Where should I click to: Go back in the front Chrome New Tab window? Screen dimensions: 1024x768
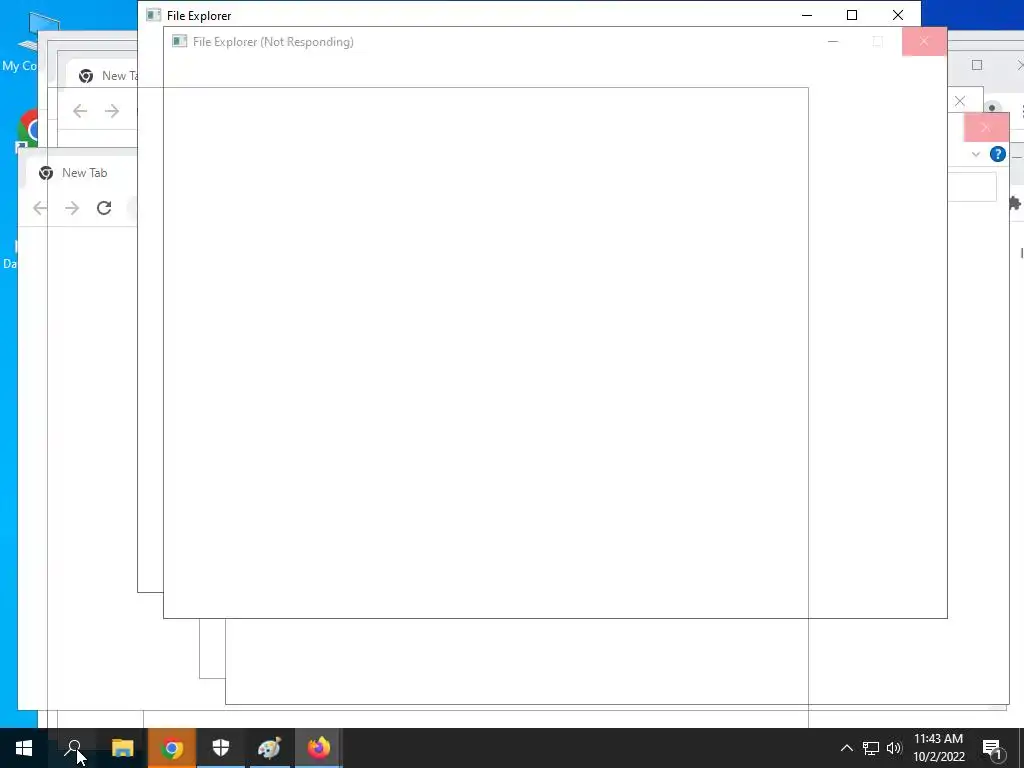(40, 208)
